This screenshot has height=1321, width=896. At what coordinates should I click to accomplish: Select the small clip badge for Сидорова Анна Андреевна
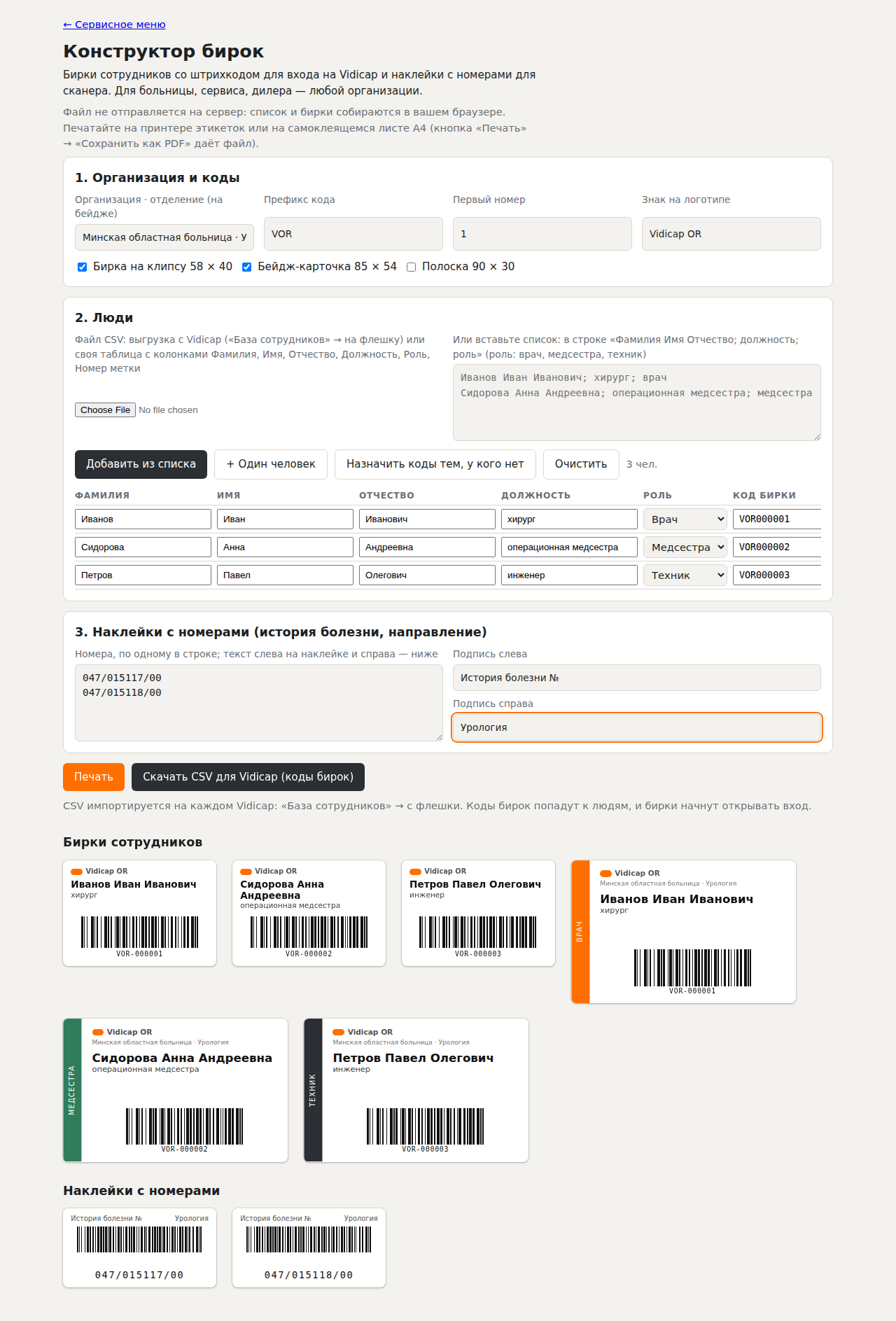click(x=309, y=914)
